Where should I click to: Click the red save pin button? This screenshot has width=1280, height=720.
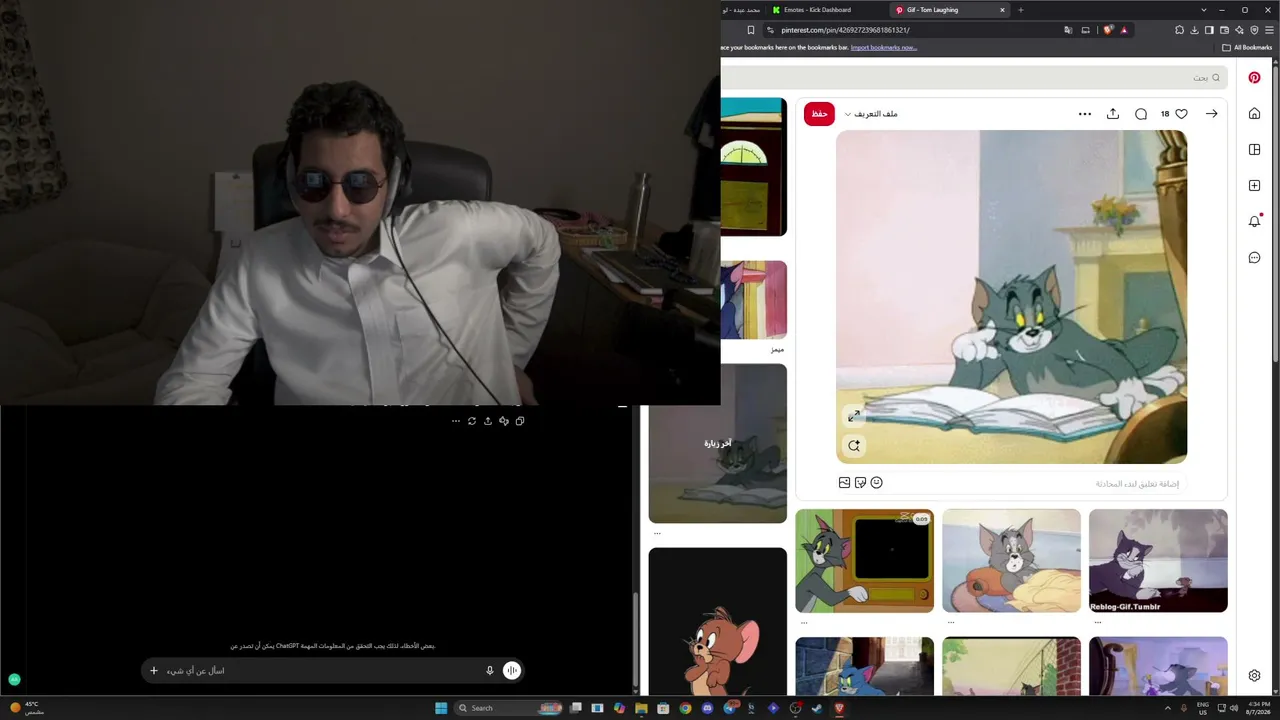pos(819,114)
